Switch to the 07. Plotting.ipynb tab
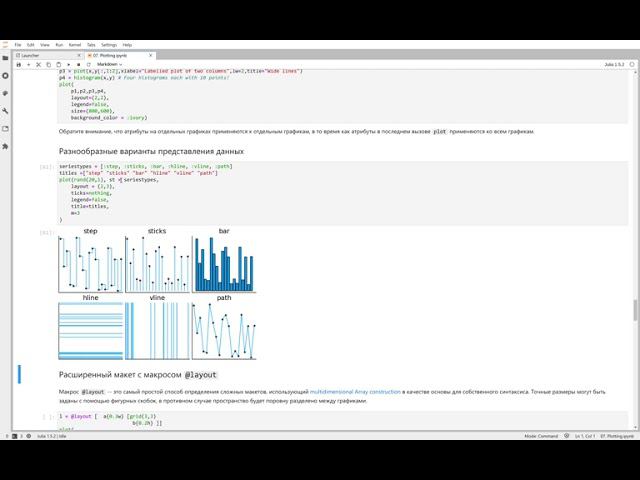Screen dimensions: 640x480 click(x=120, y=55)
